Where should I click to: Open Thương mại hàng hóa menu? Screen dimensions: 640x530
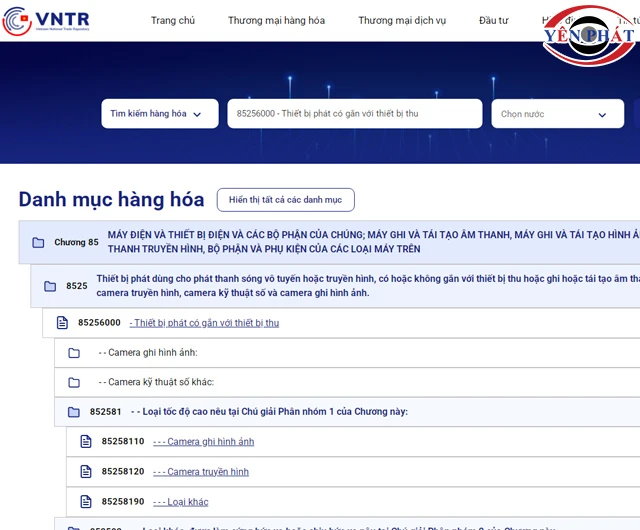276,21
